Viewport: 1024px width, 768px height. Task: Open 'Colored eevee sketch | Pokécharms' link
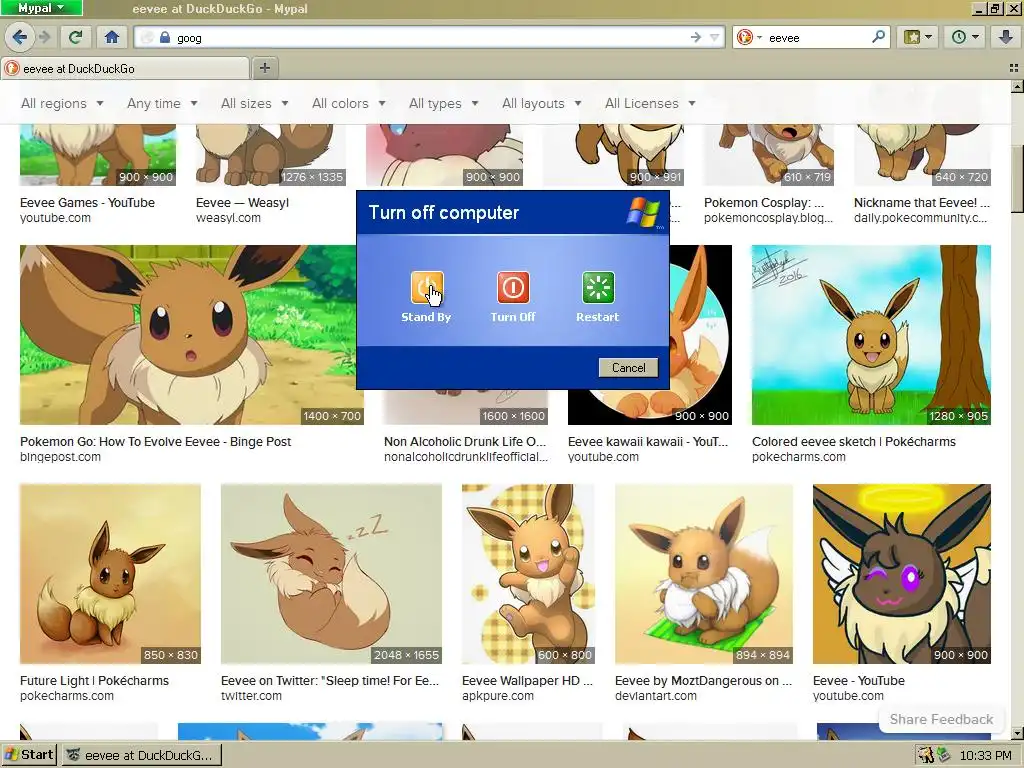tap(854, 441)
